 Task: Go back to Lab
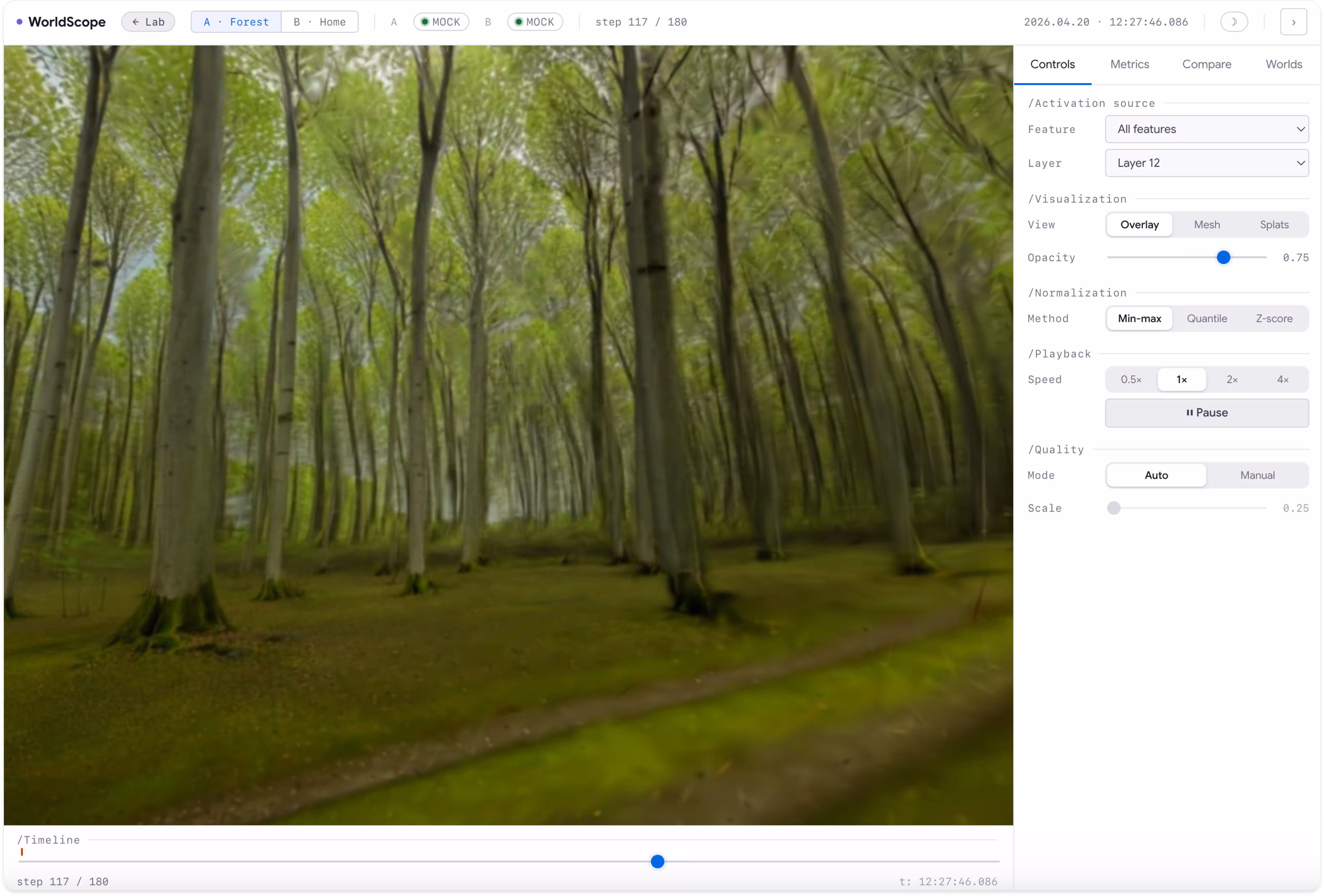point(148,22)
